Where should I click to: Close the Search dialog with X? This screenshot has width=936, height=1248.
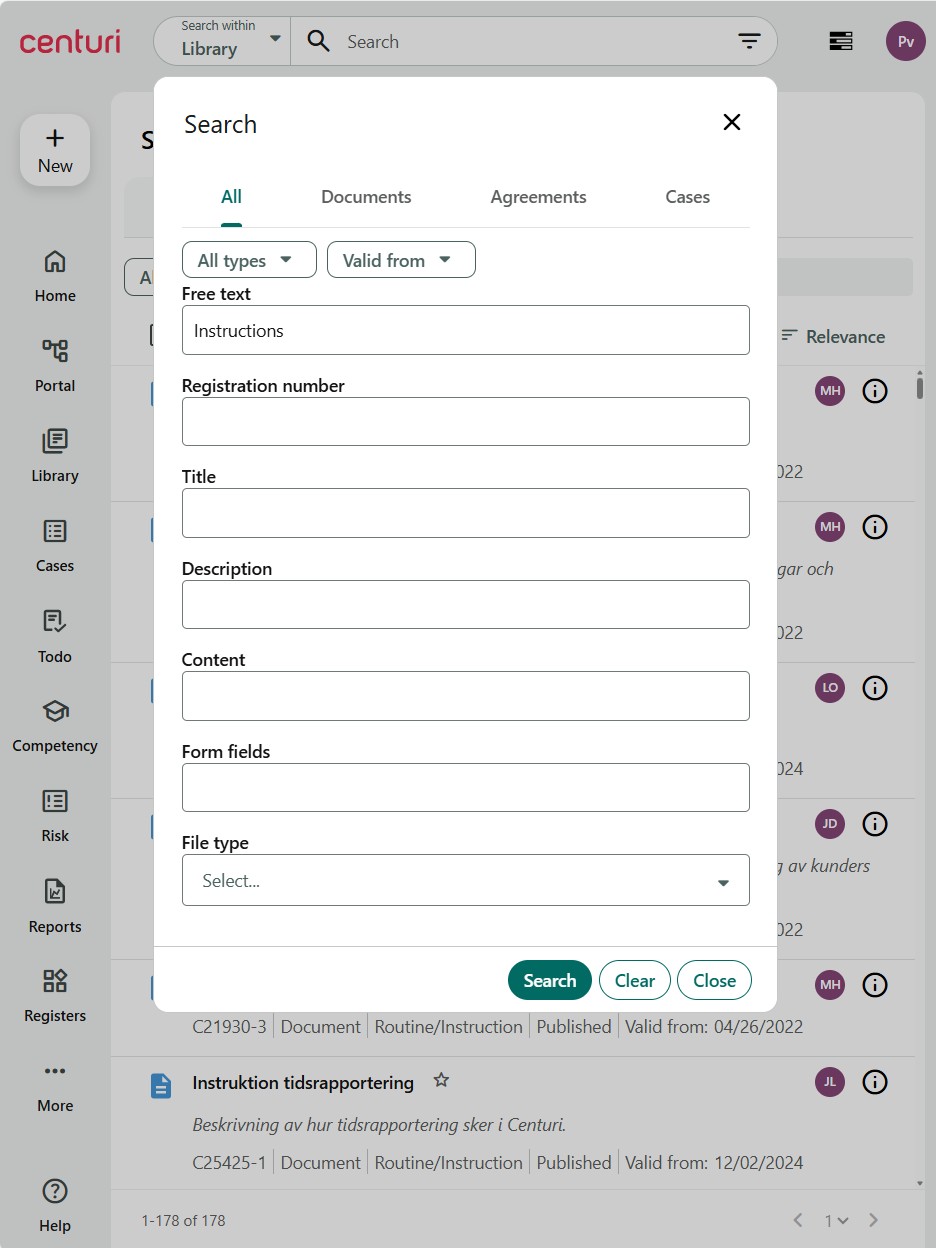coord(732,122)
